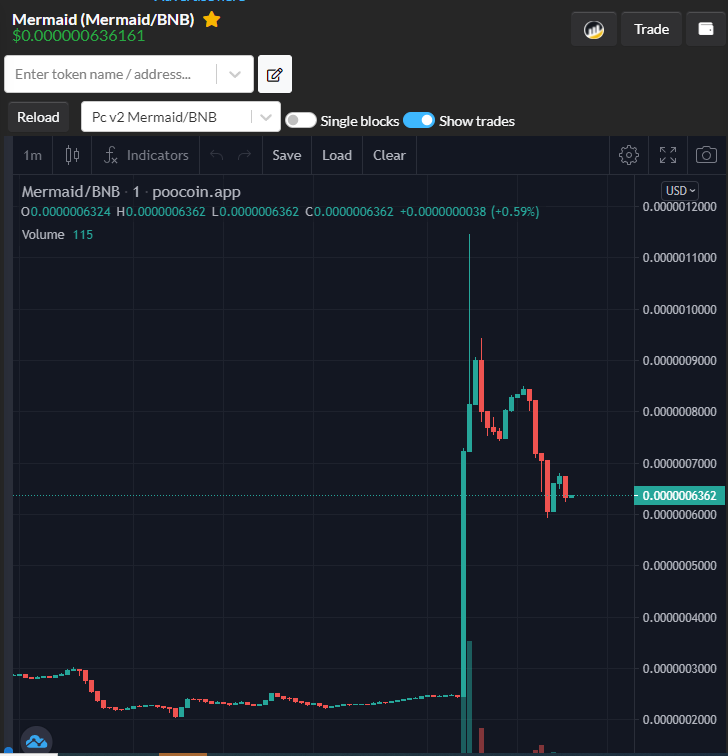Expand the token search dropdown arrow
Image resolution: width=728 pixels, height=756 pixels.
pos(235,74)
